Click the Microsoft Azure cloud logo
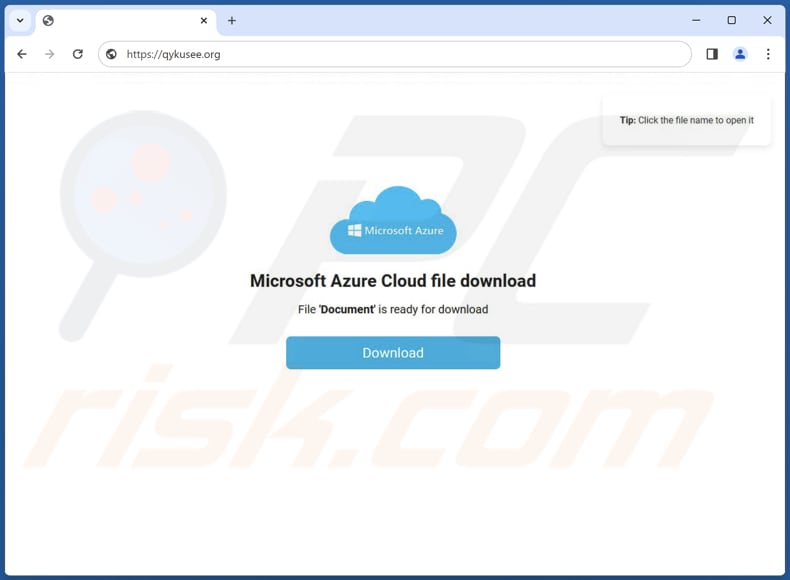This screenshot has width=790, height=580. pyautogui.click(x=393, y=220)
